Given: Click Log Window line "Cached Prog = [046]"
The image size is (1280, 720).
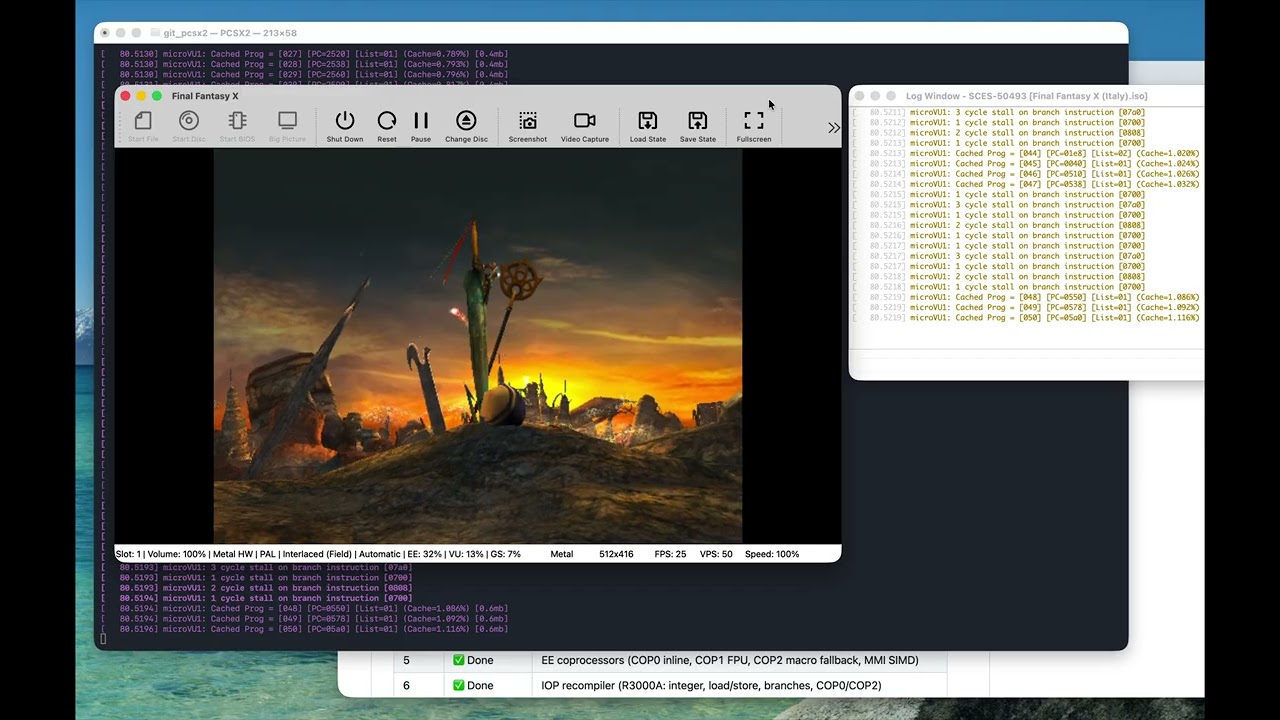Looking at the screenshot, I should click(1027, 174).
